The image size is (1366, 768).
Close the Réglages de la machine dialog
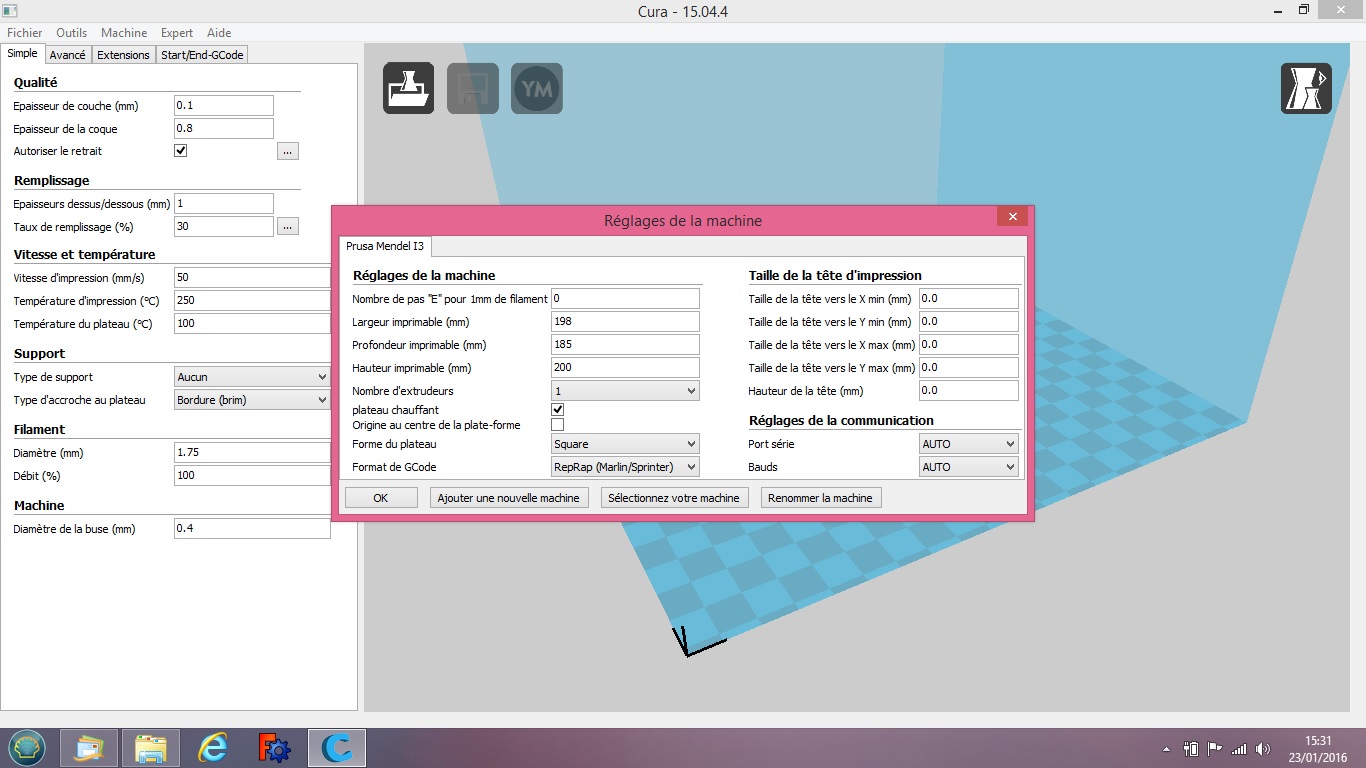tap(1012, 216)
